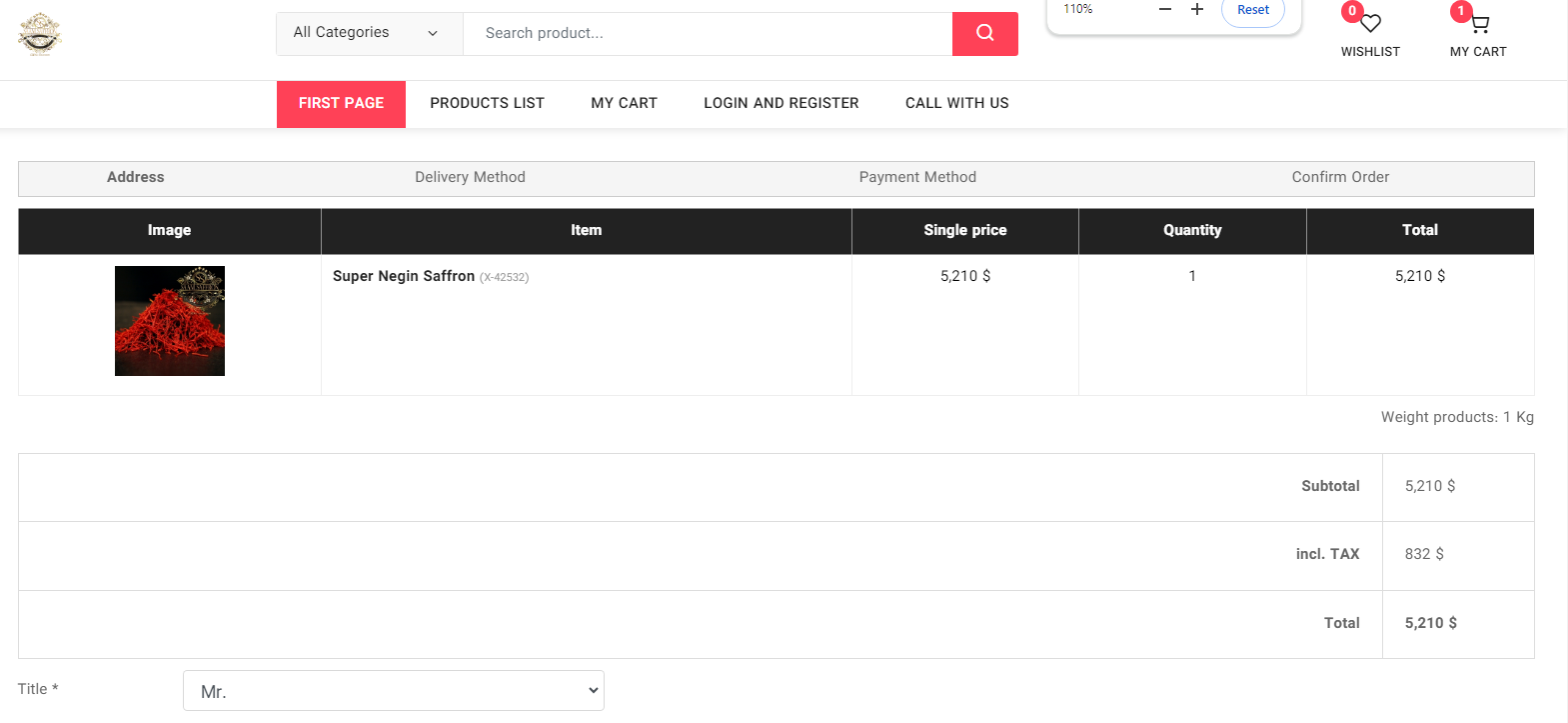Select the Payment Method checkout step
Screen dimensions: 1568x723
pyautogui.click(x=917, y=177)
